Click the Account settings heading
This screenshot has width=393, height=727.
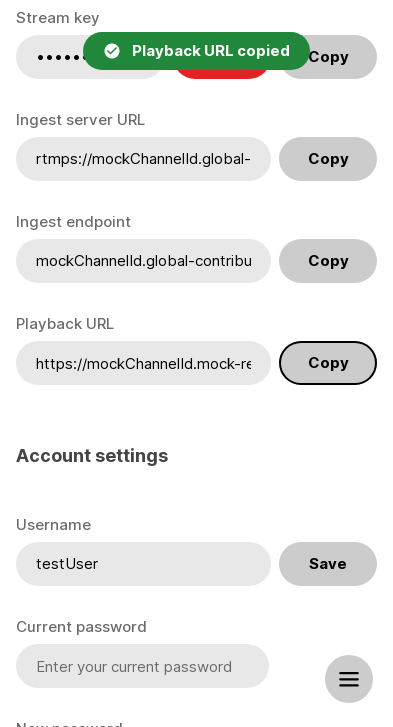pos(92,456)
